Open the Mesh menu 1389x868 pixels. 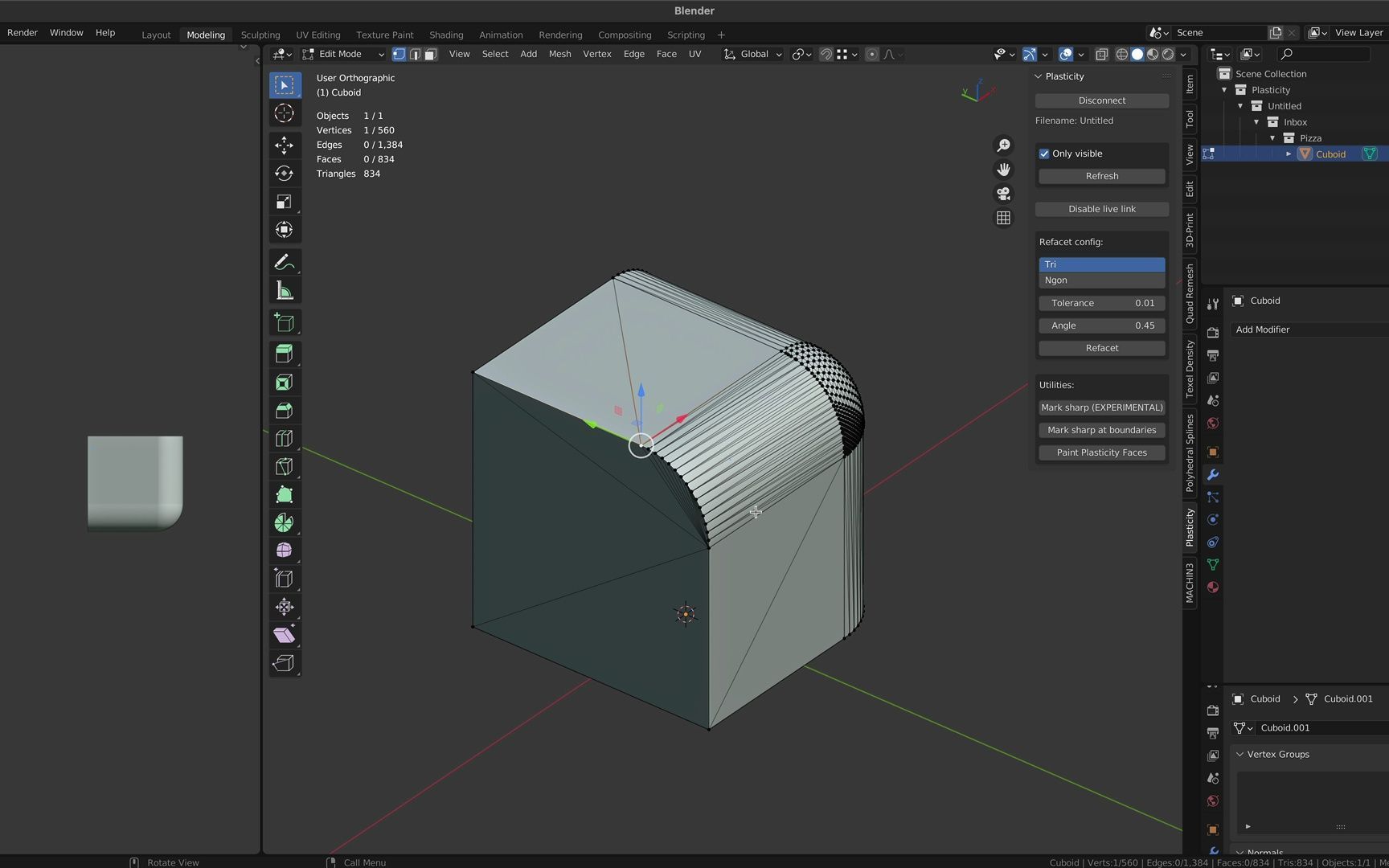(x=559, y=54)
